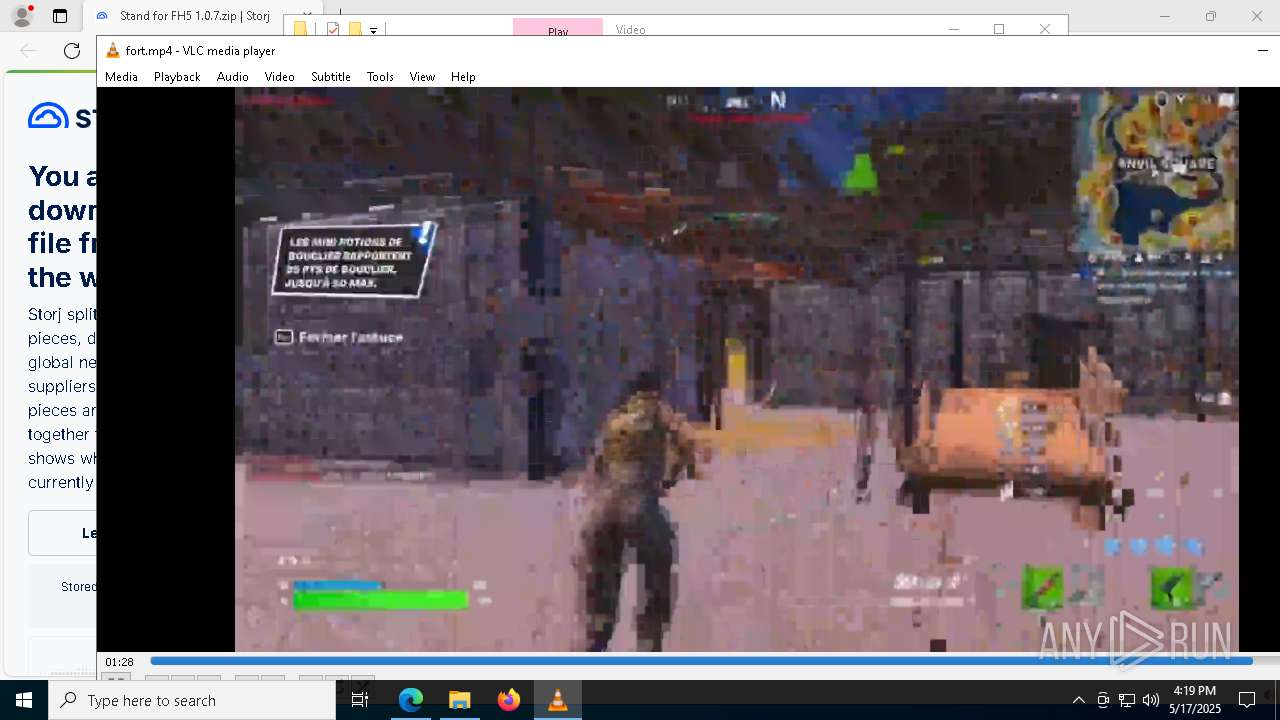1280x720 pixels.
Task: Restore down the Edge browser window
Action: point(1210,16)
